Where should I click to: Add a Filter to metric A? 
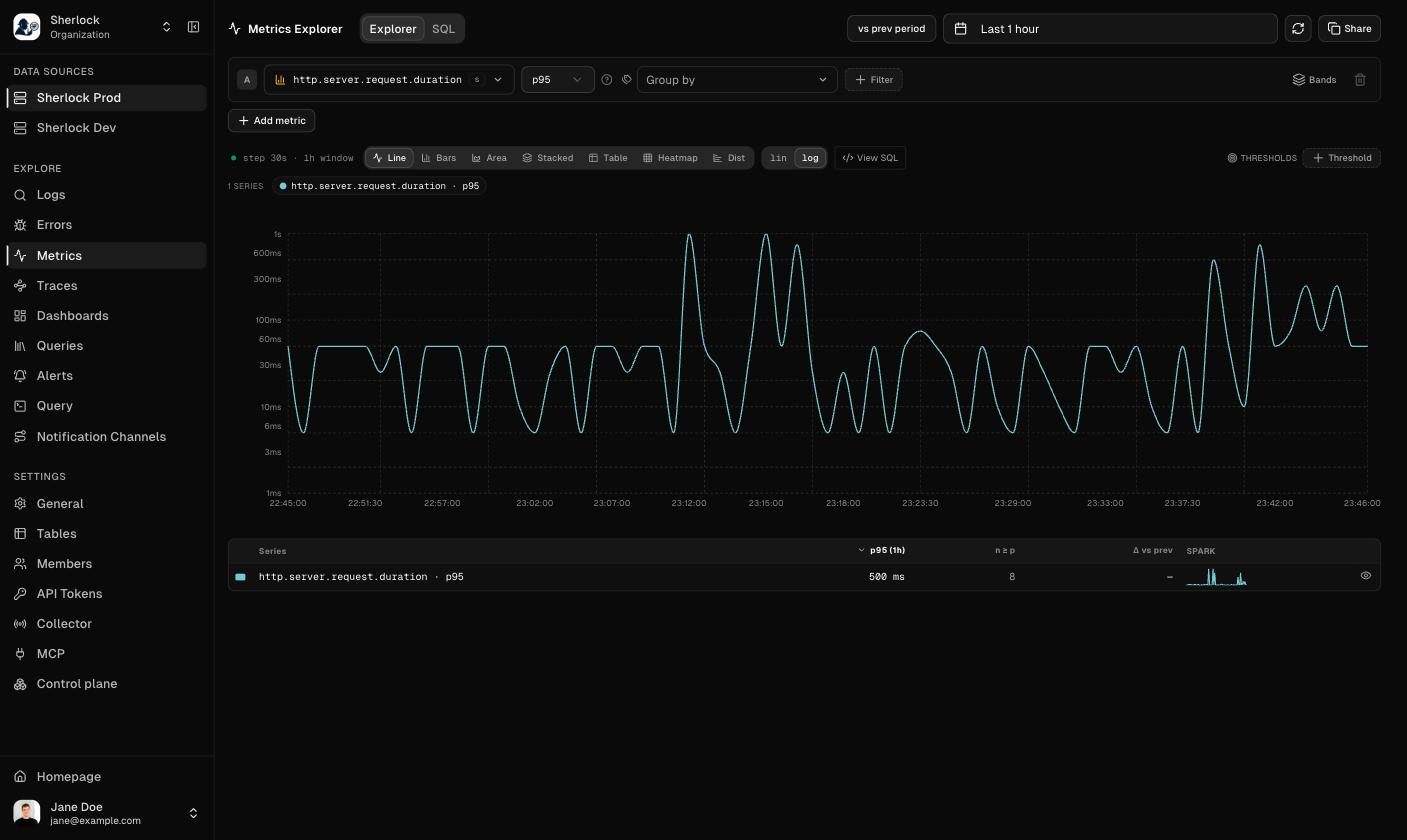pos(874,80)
